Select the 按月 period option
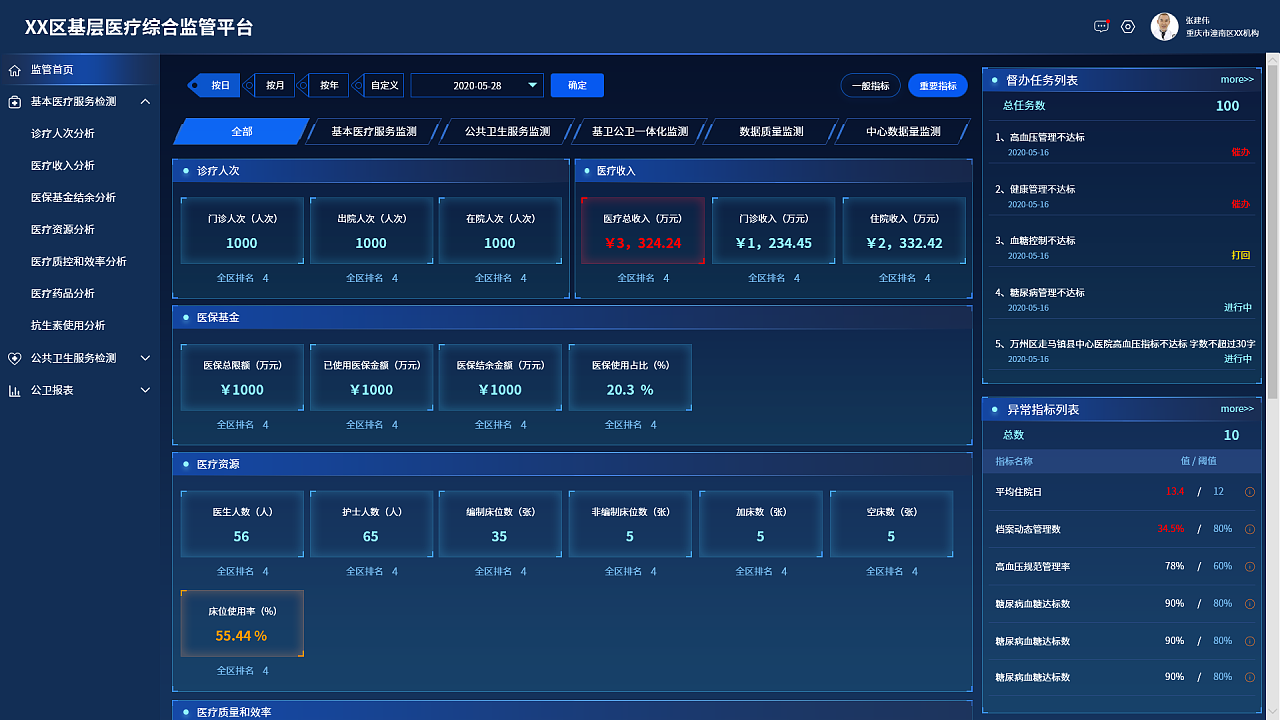Screen dimensions: 1280x720 [270, 86]
